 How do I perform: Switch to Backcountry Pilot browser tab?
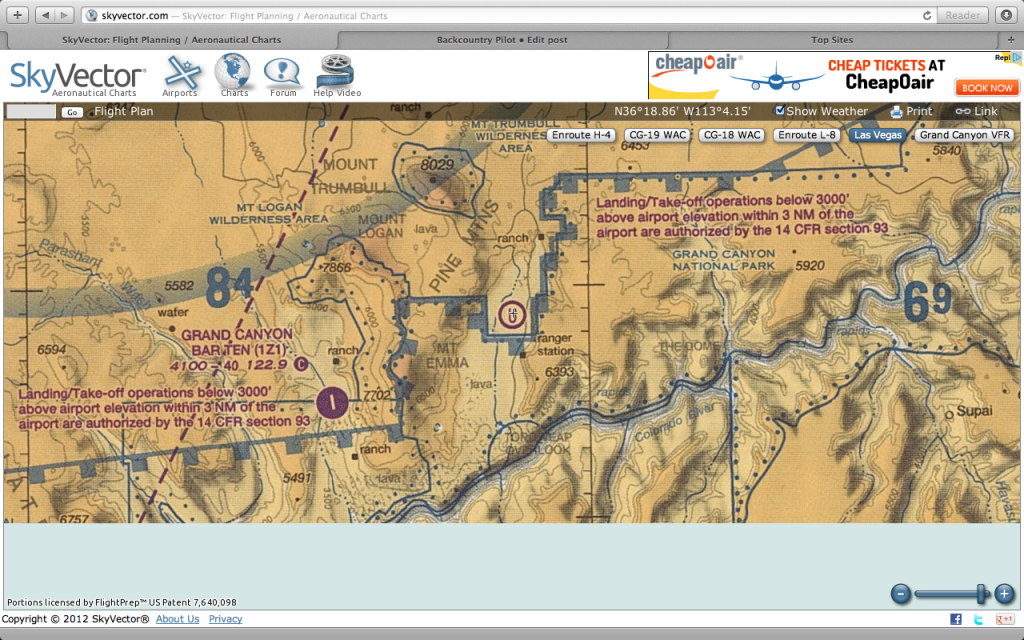502,40
